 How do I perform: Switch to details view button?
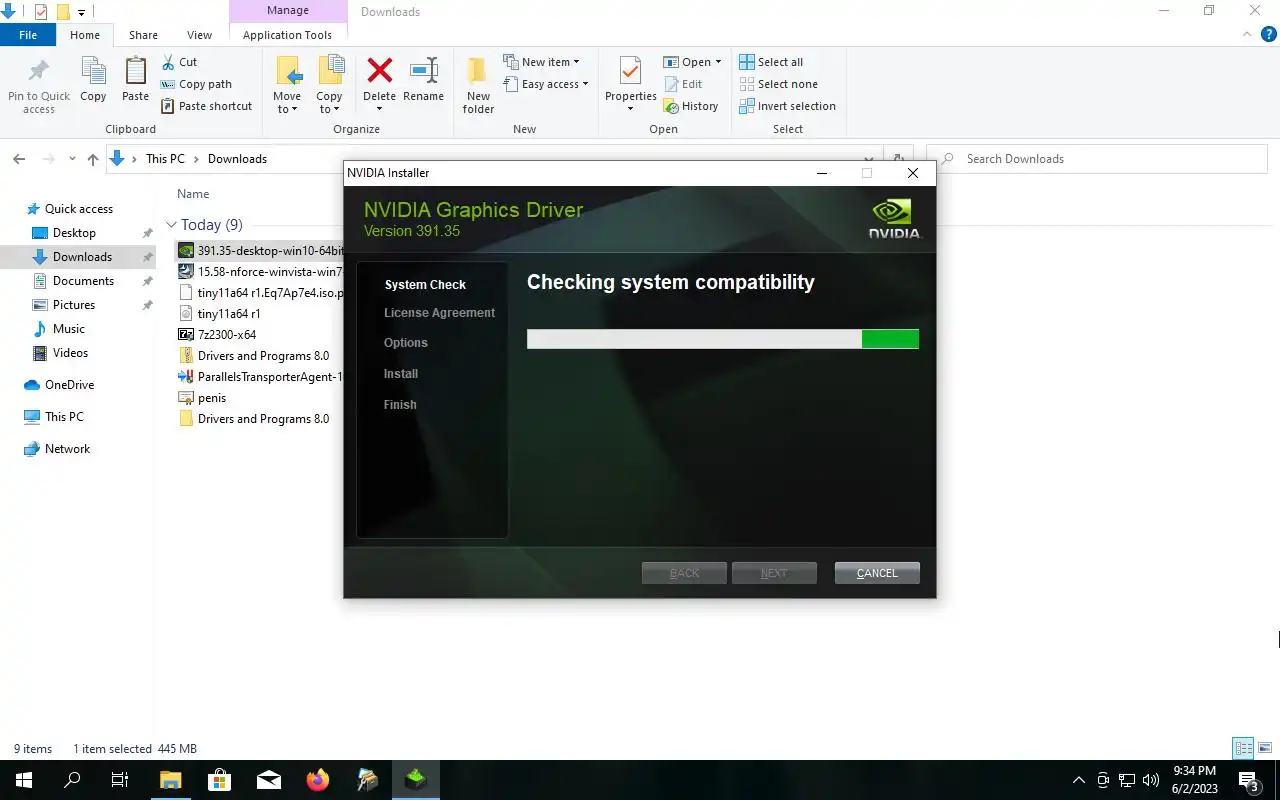[x=1243, y=748]
